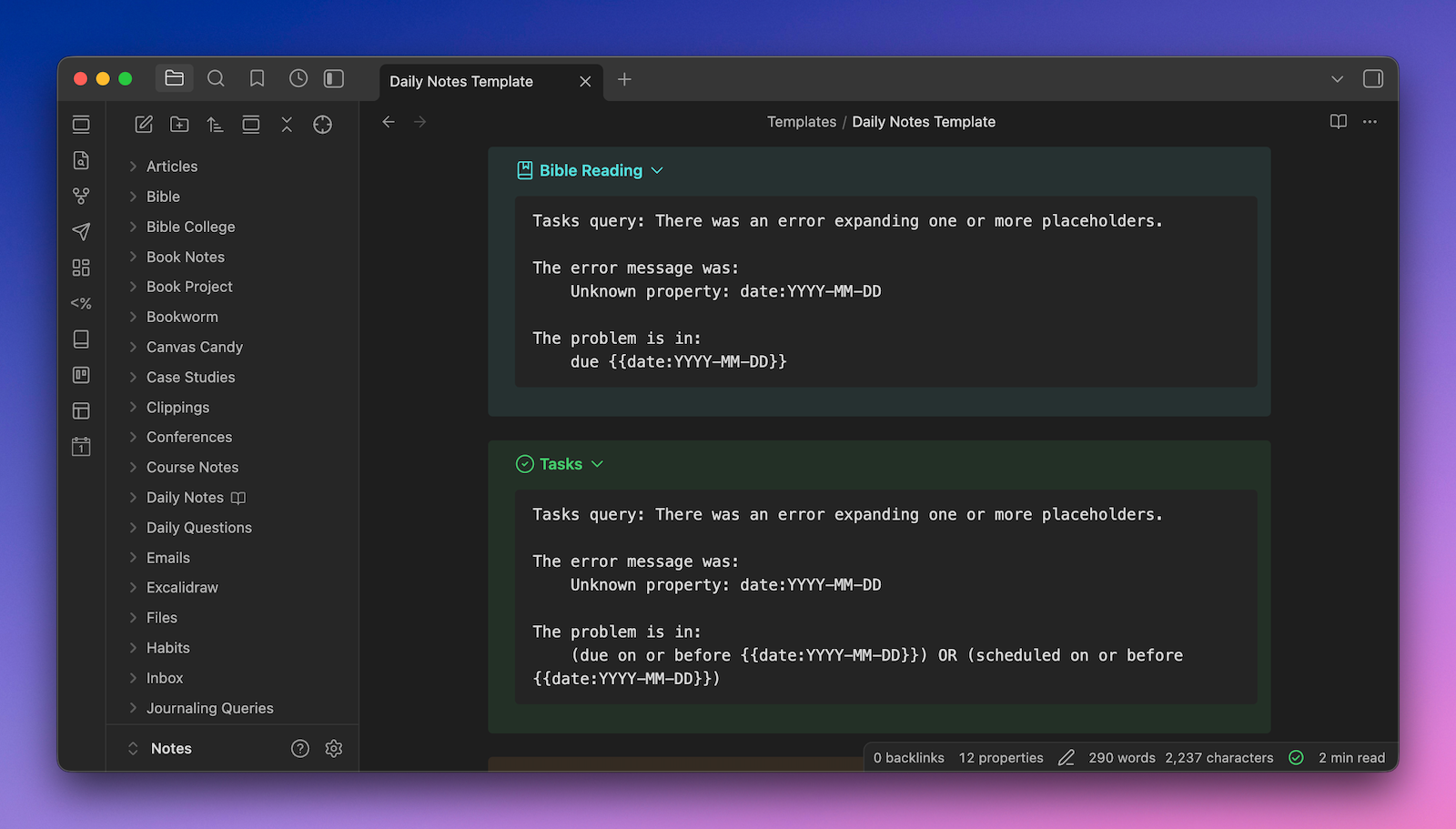Open the search pane icon

pyautogui.click(x=216, y=79)
